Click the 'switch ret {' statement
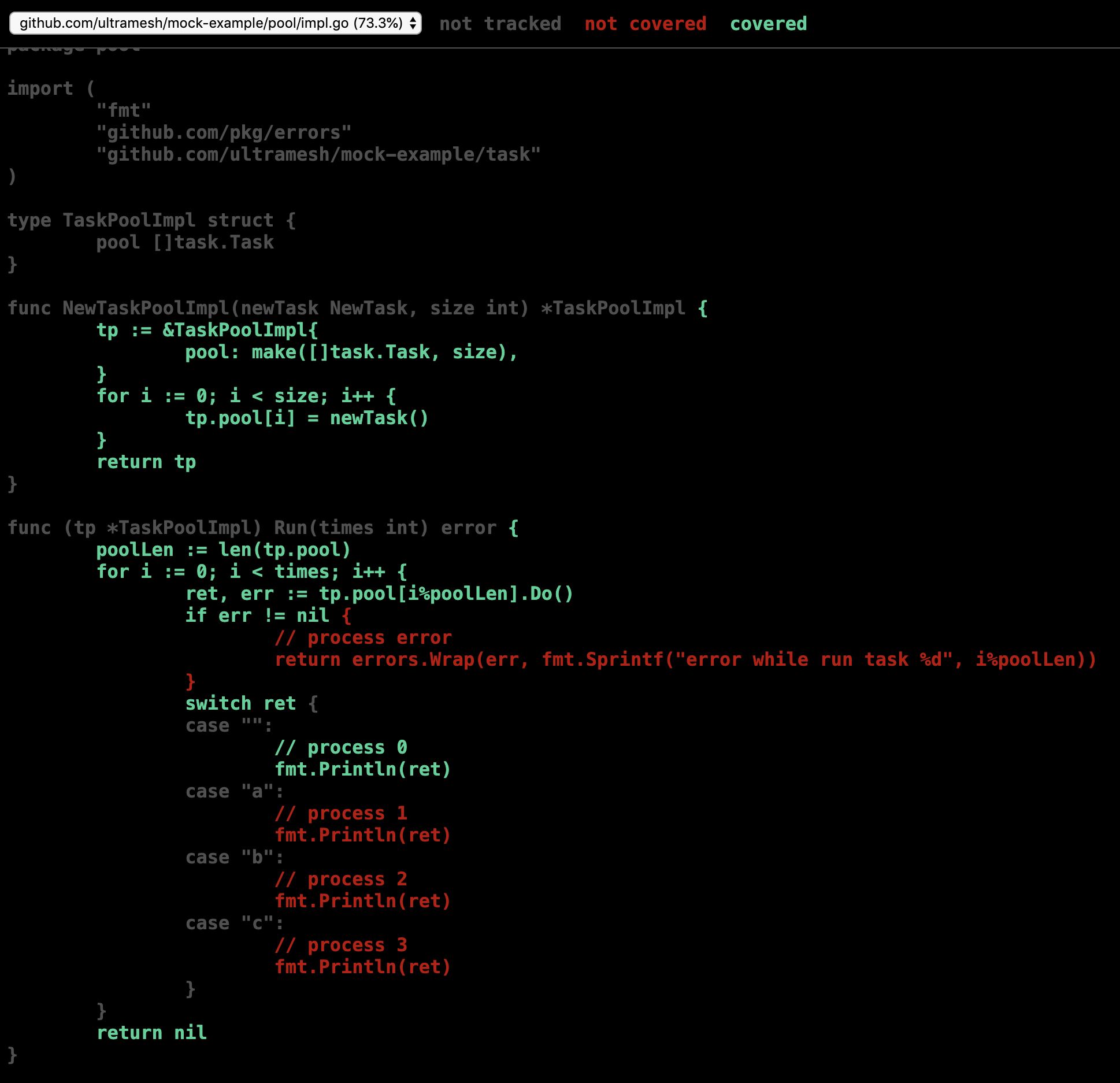 [251, 703]
